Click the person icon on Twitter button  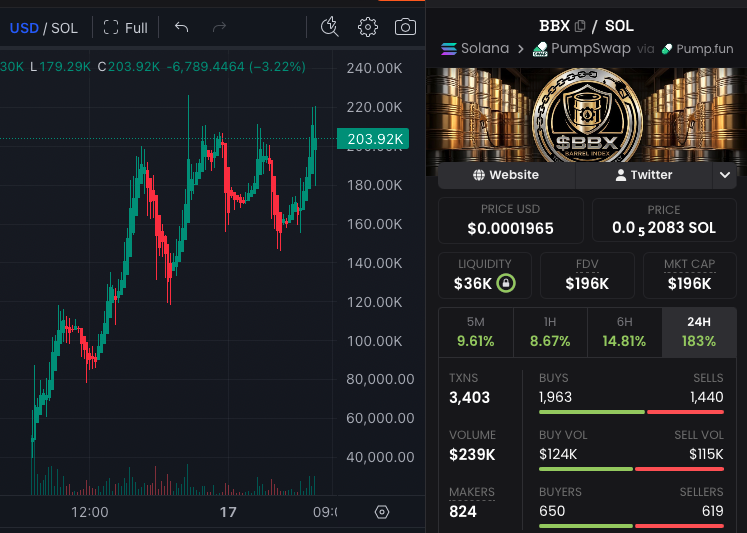coord(621,175)
